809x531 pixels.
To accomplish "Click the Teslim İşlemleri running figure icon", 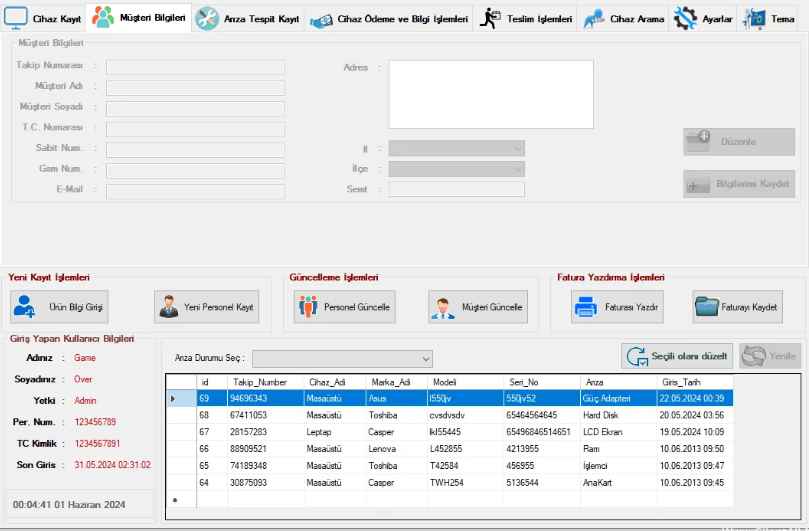I will tap(490, 19).
